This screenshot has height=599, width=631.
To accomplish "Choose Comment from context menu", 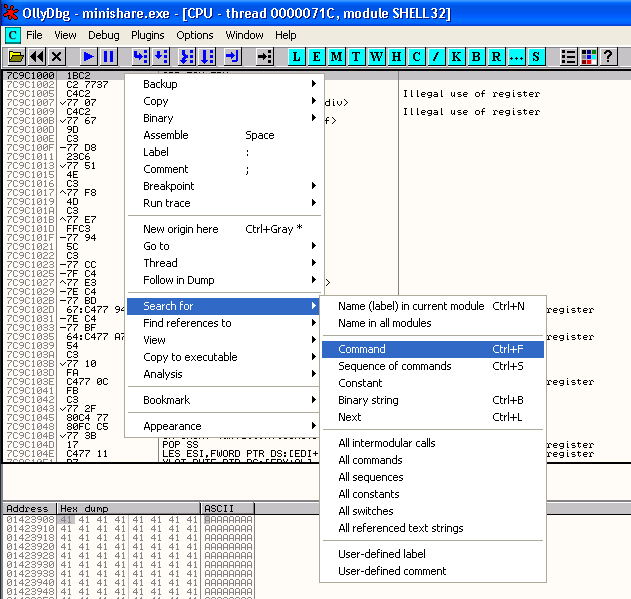I will 225,169.
